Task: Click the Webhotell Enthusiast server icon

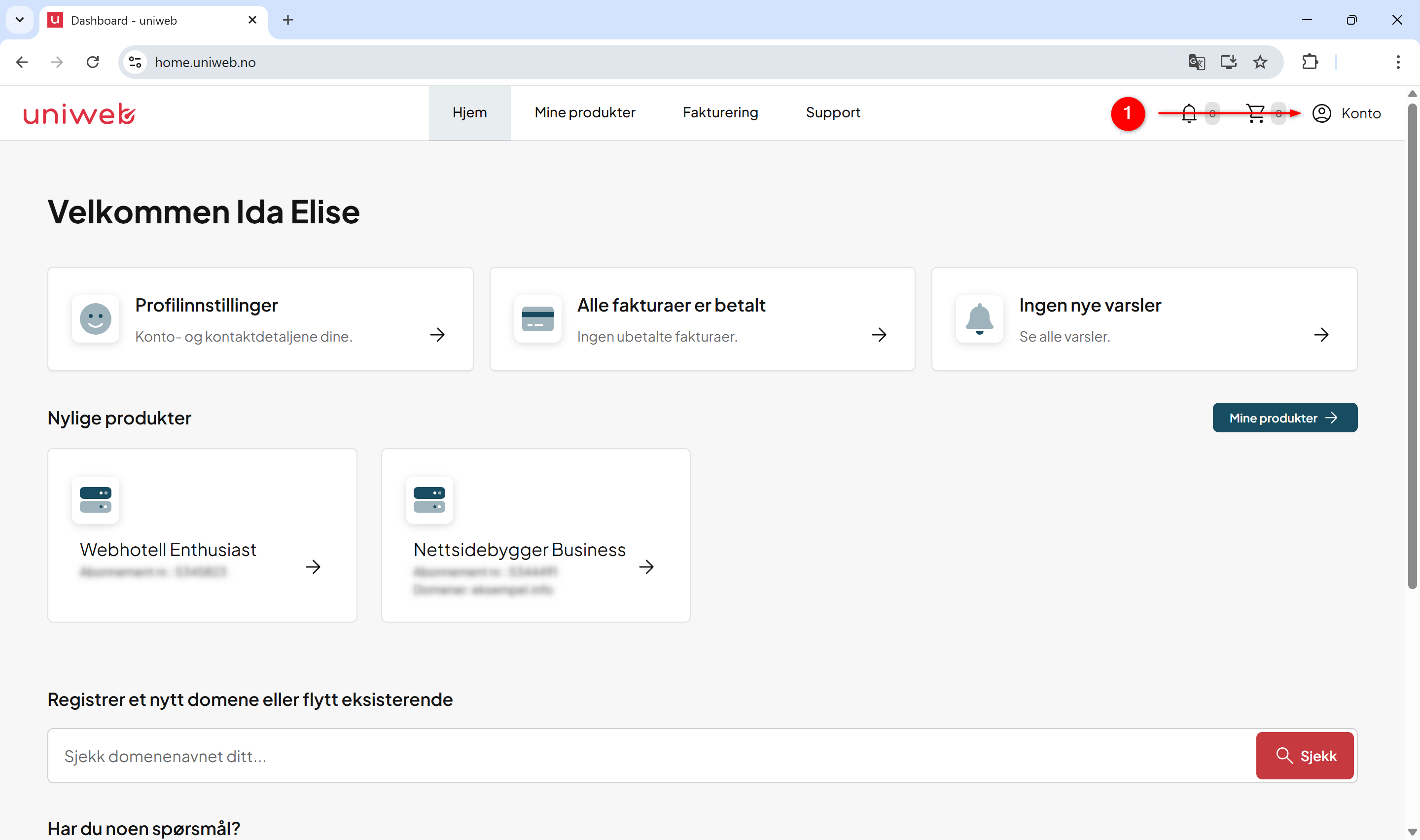Action: click(96, 500)
